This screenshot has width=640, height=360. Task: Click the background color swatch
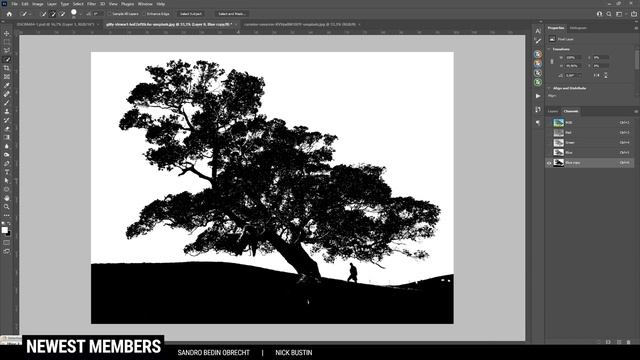point(9,233)
